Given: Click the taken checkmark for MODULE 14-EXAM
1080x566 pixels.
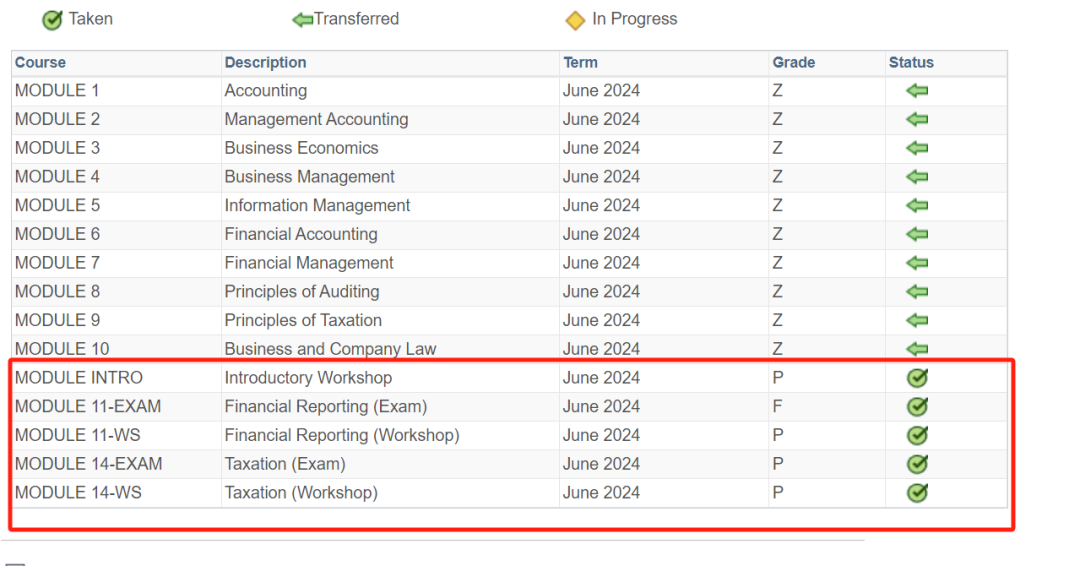Looking at the screenshot, I should tap(917, 463).
